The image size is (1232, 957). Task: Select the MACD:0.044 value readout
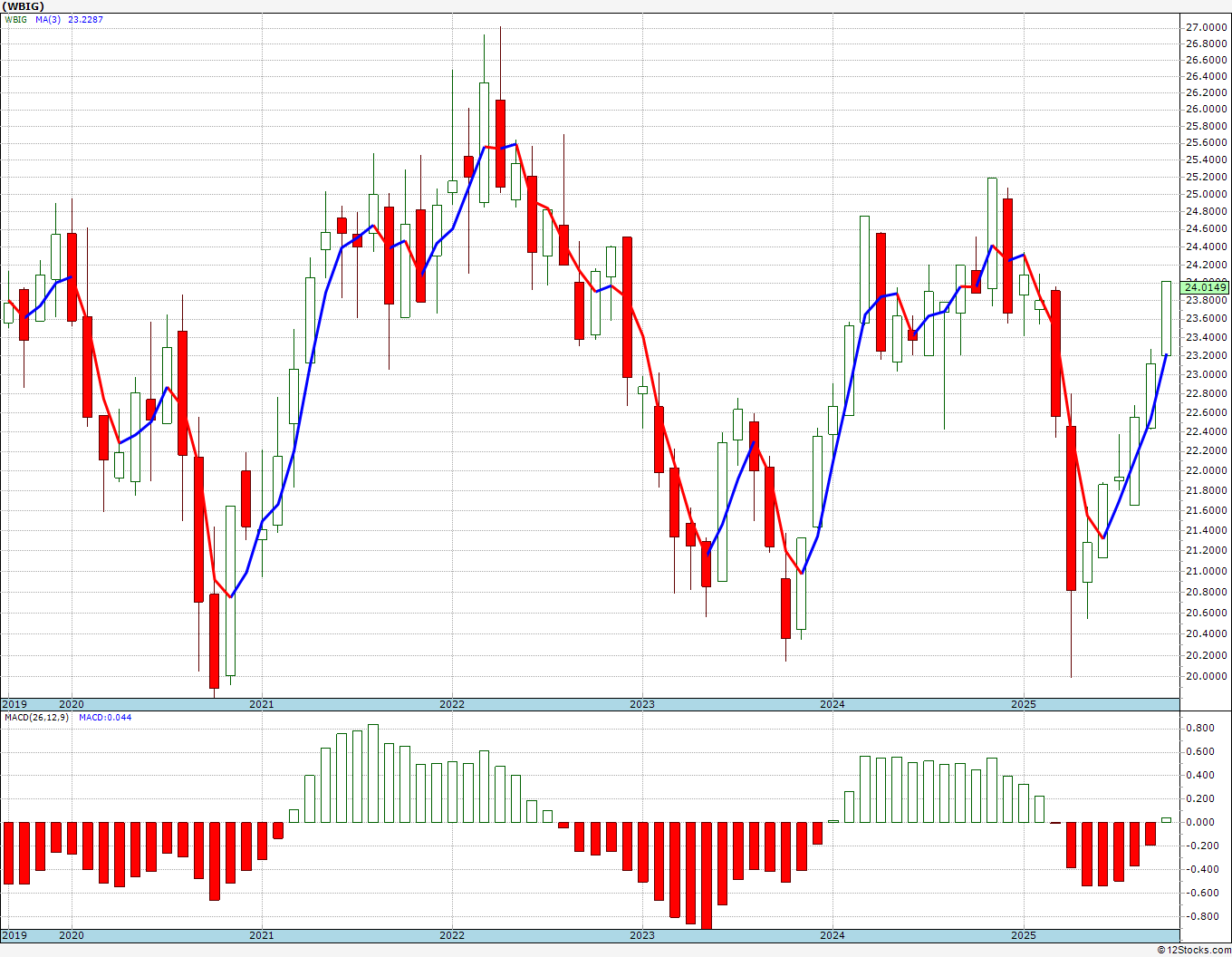tap(105, 717)
